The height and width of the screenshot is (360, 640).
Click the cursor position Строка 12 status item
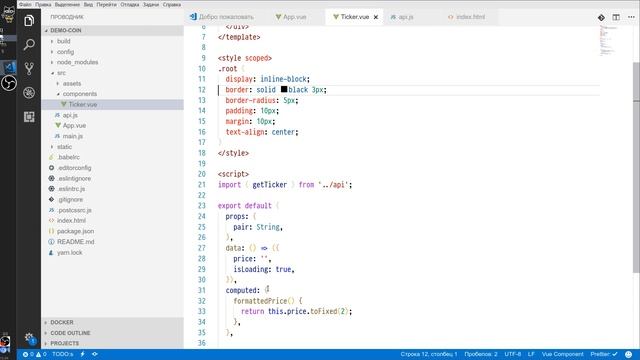coord(429,354)
